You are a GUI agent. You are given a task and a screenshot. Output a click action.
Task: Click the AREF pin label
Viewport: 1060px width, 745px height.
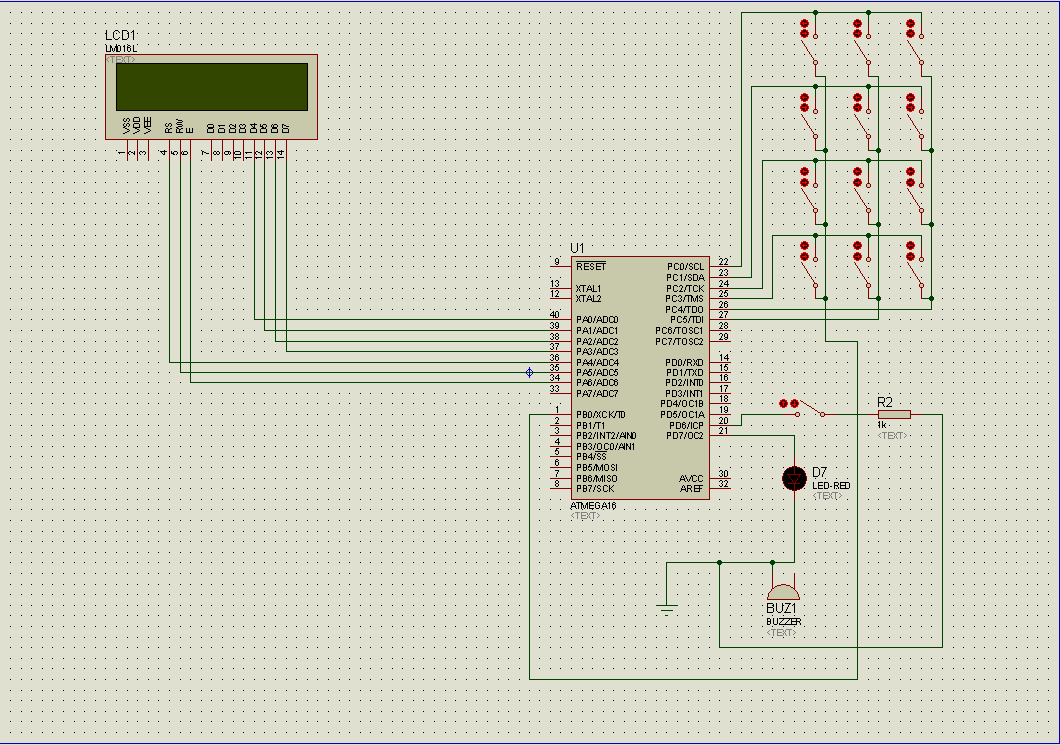click(692, 489)
